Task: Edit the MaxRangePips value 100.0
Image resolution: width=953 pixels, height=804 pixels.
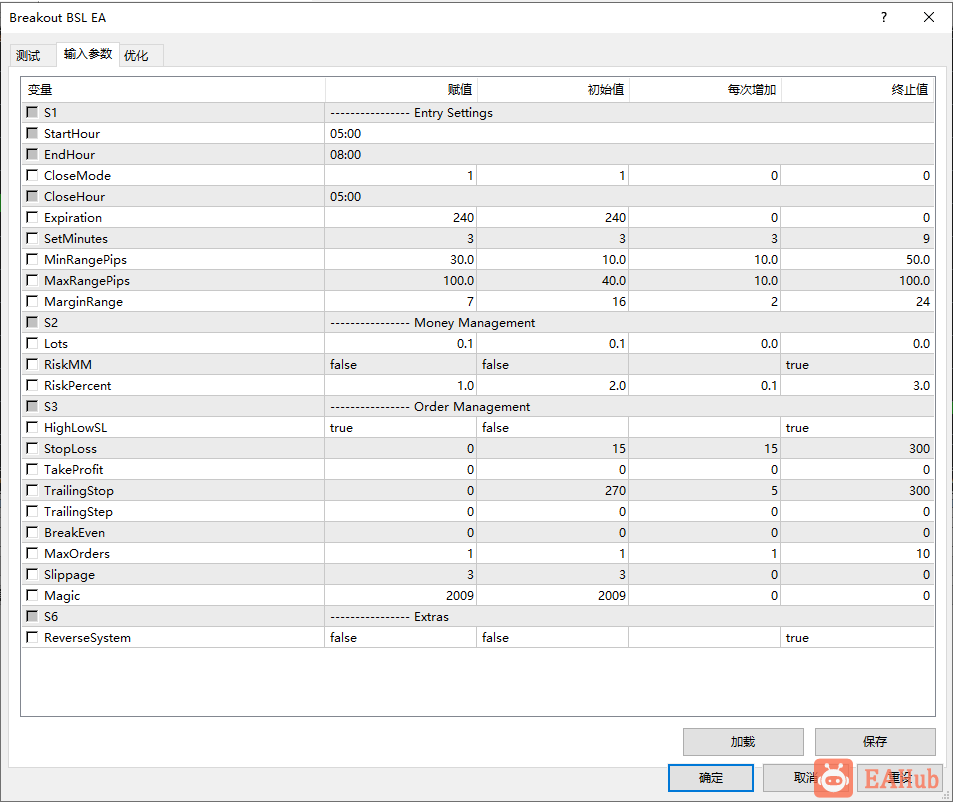Action: 401,280
